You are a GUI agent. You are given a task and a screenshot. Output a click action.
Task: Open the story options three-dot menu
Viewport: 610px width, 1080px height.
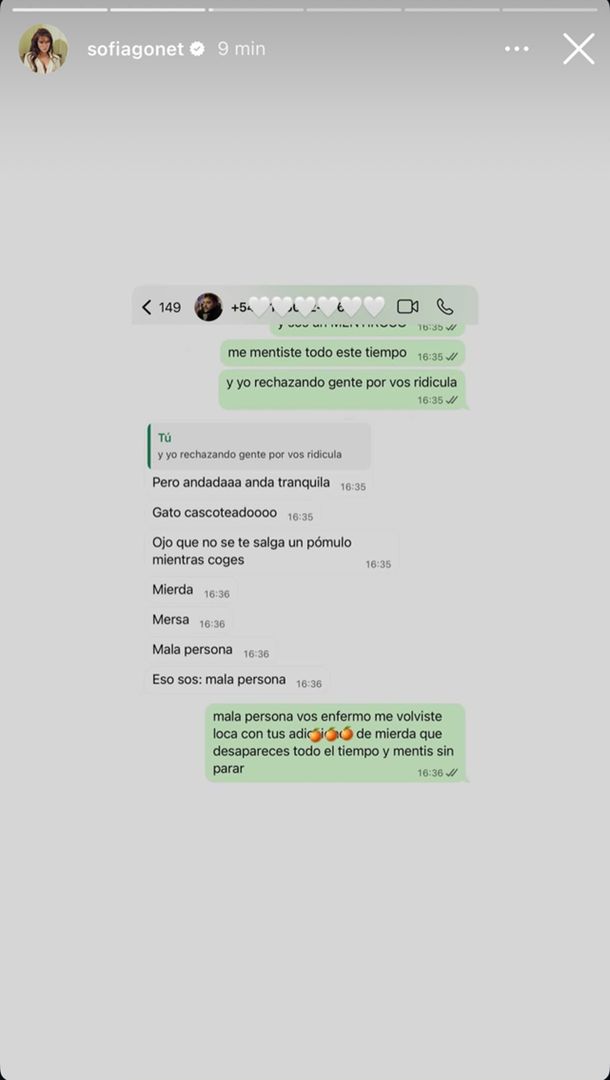516,49
